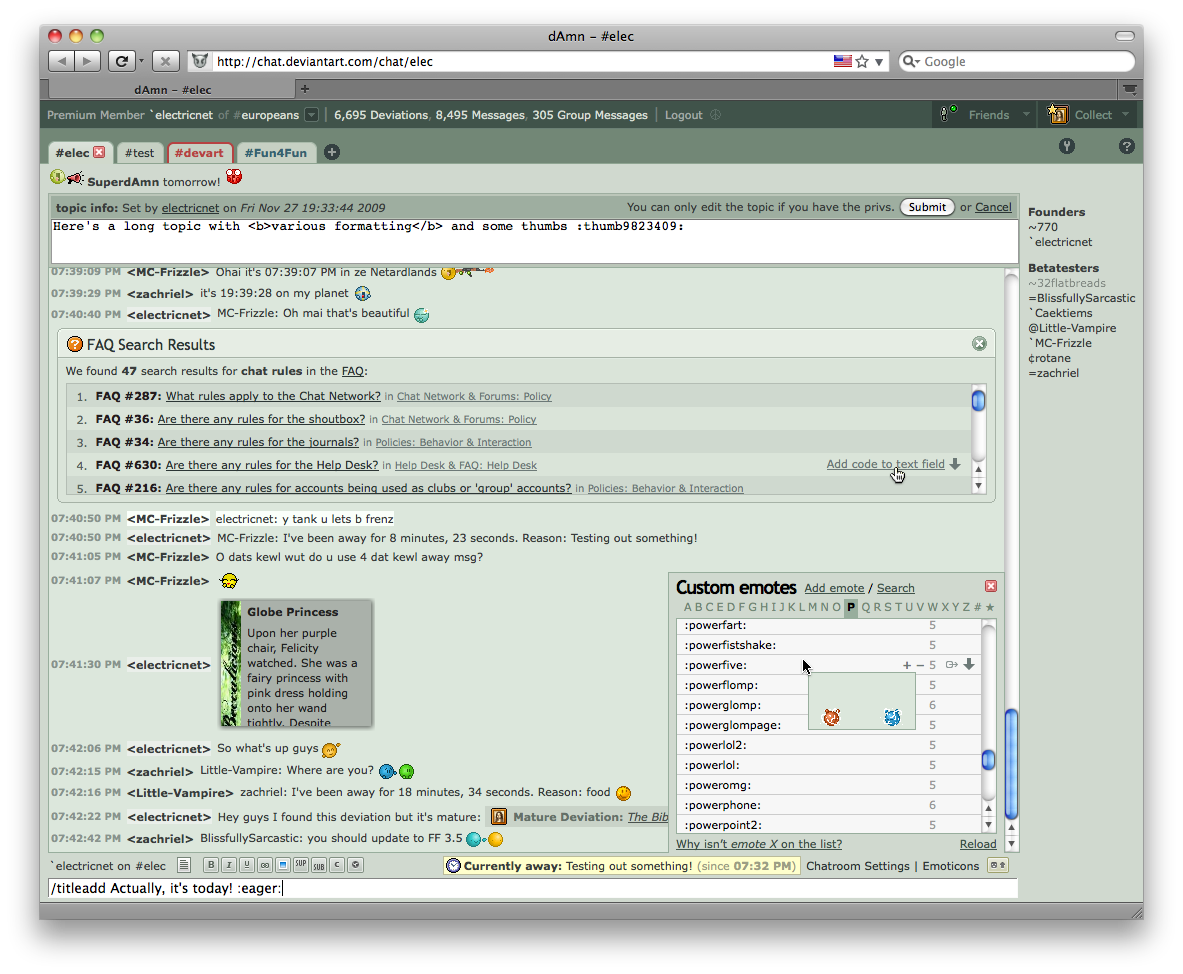Open the reload button dropdown arrow
This screenshot has height=974, width=1183.
click(x=141, y=61)
